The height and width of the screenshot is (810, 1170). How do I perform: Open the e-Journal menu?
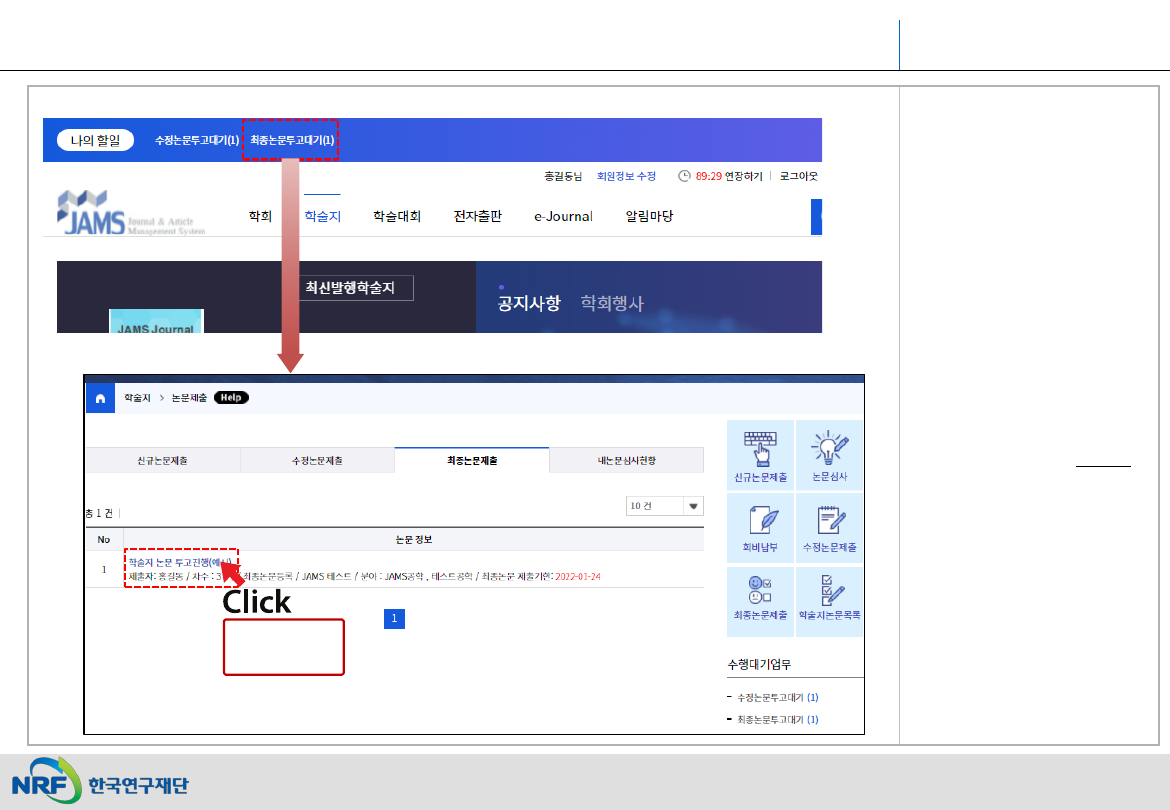pos(563,216)
